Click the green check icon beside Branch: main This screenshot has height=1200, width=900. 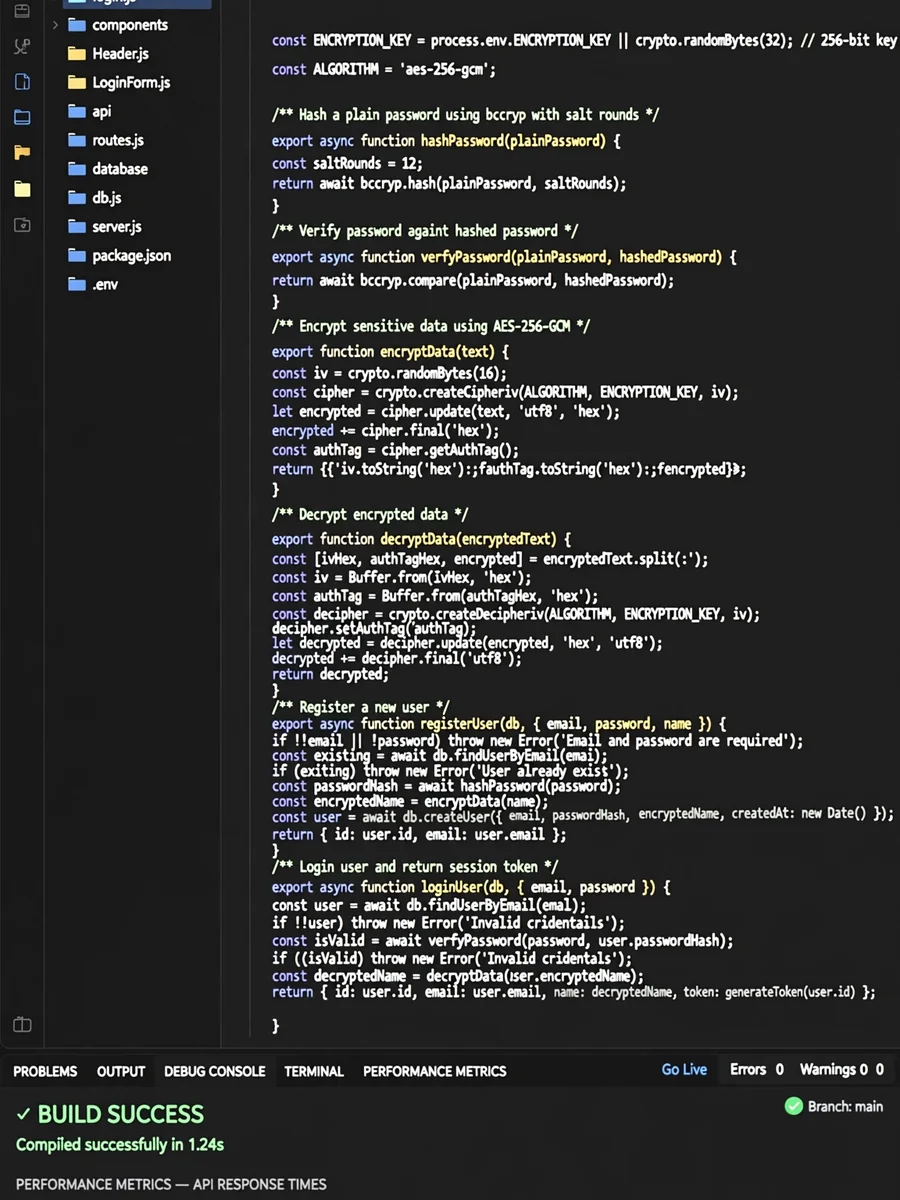[x=794, y=1106]
